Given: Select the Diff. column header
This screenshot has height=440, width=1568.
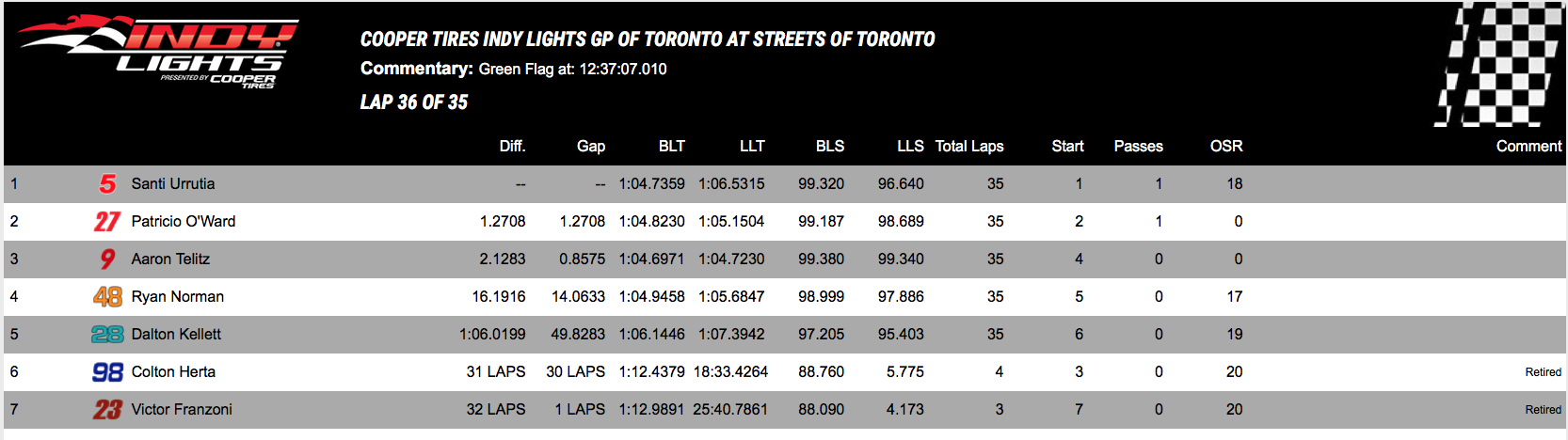Looking at the screenshot, I should (x=512, y=146).
